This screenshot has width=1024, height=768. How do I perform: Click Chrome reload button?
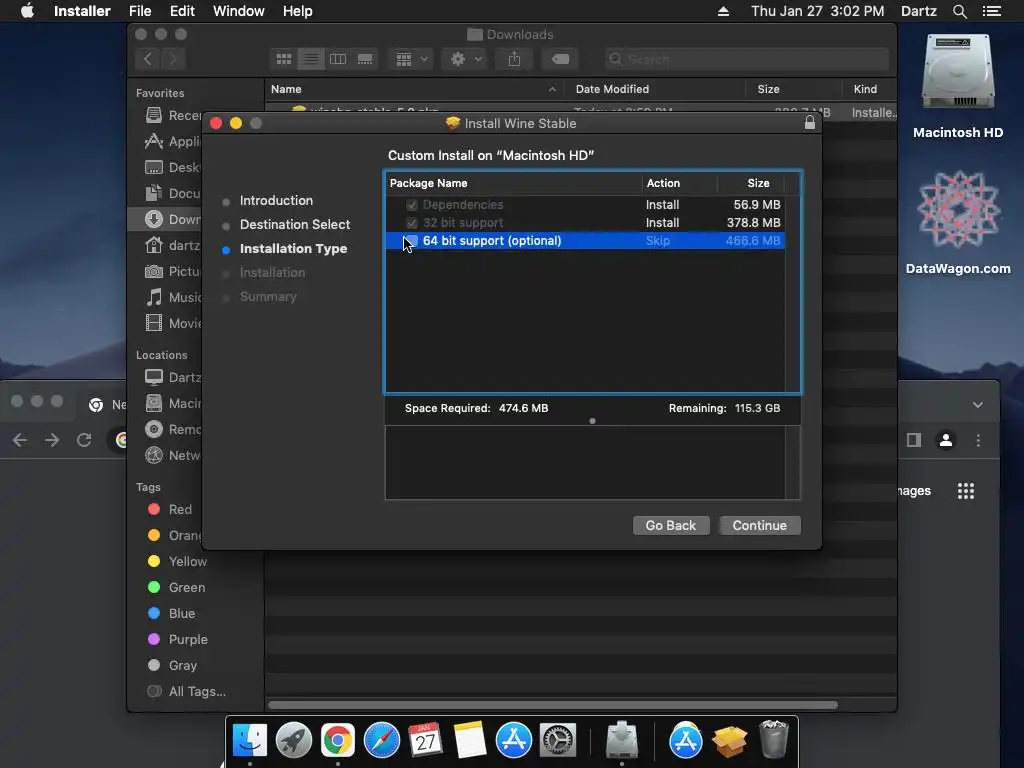84,440
